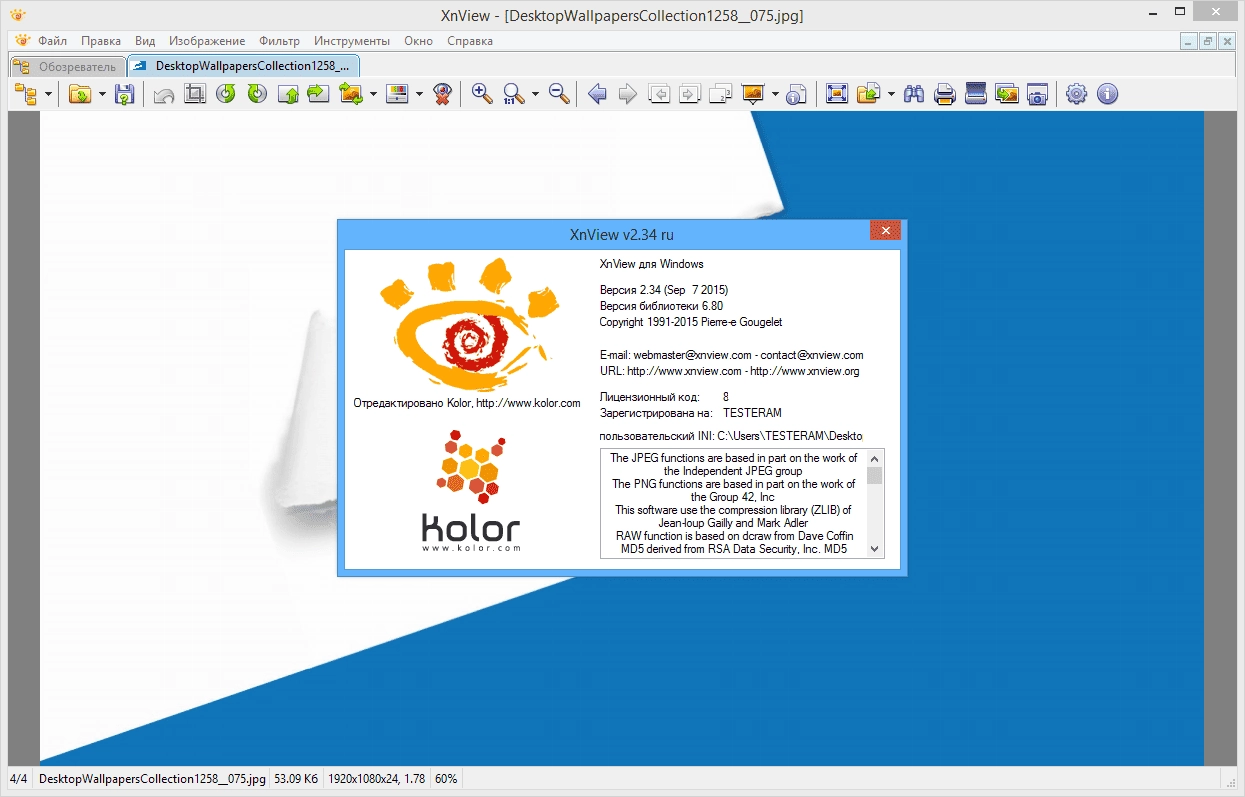
Task: Click the red-eye correction icon
Action: (442, 94)
